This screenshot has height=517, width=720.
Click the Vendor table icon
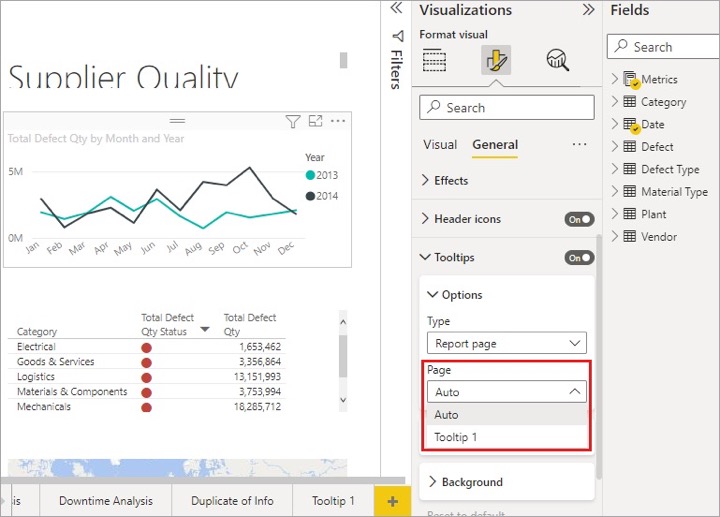[630, 236]
